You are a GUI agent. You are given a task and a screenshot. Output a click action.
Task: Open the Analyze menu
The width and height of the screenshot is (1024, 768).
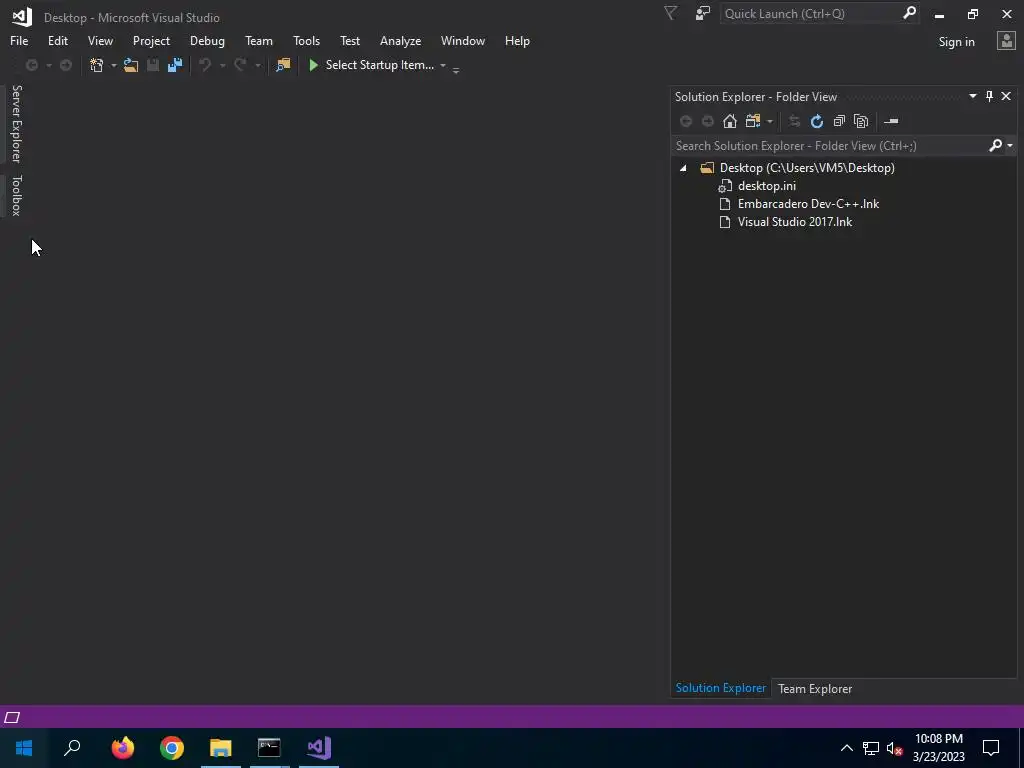(400, 40)
